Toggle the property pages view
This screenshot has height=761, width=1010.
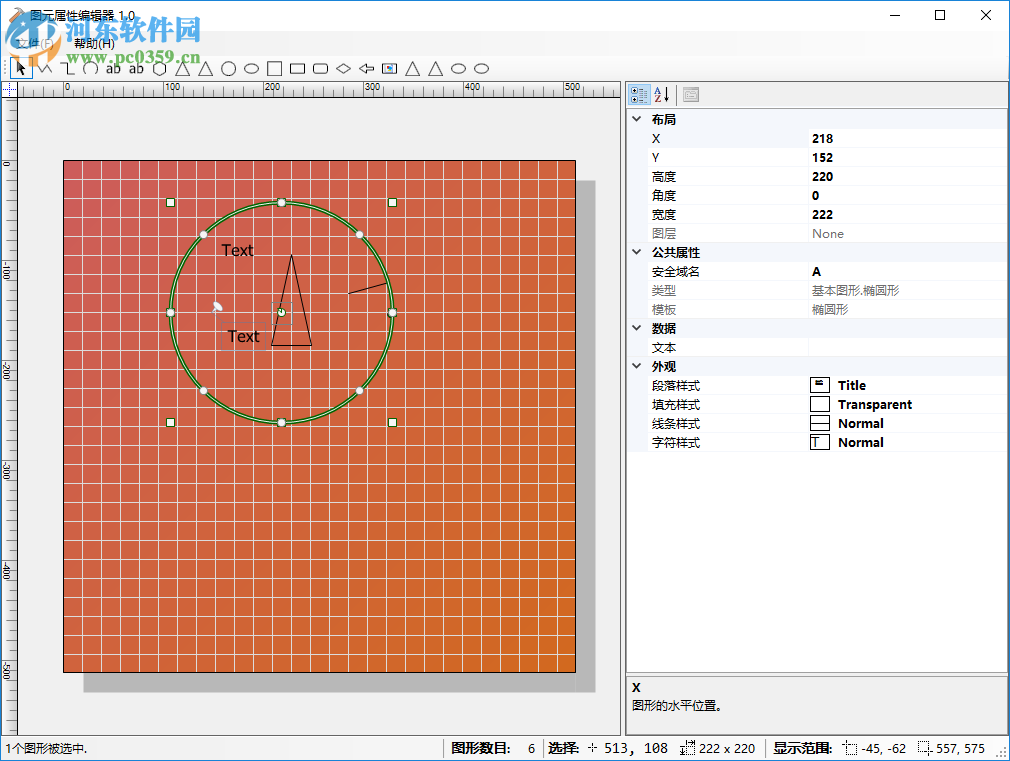click(x=690, y=94)
